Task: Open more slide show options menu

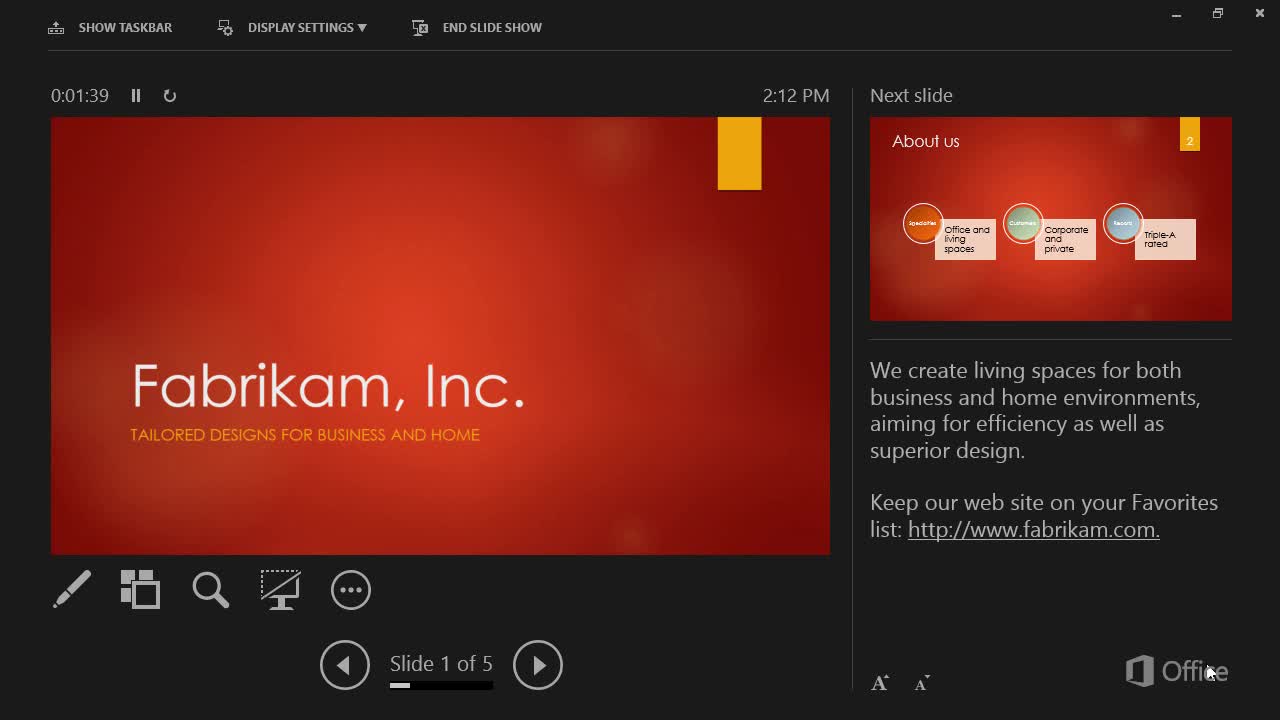Action: pyautogui.click(x=351, y=590)
